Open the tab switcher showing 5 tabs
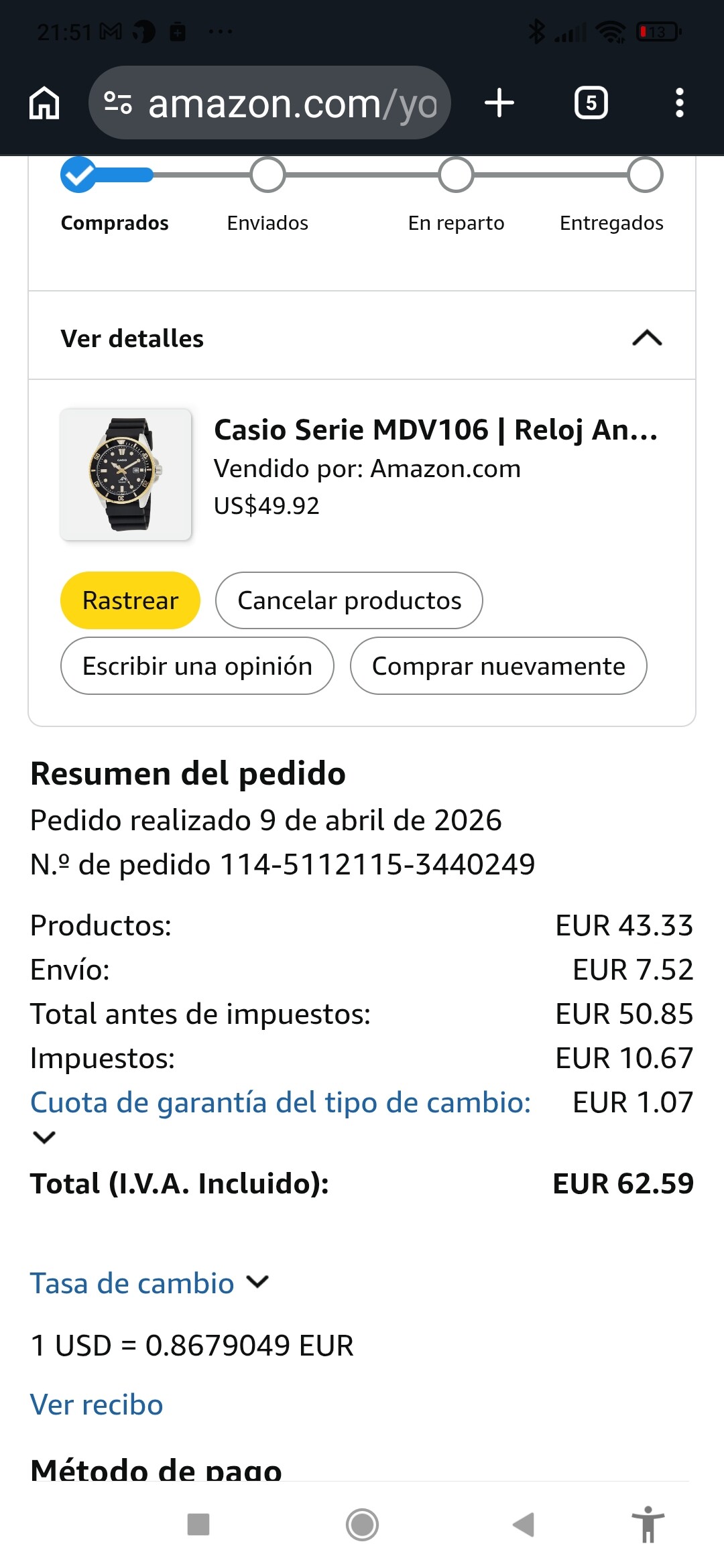Screen dimensions: 724x1568 coord(591,103)
